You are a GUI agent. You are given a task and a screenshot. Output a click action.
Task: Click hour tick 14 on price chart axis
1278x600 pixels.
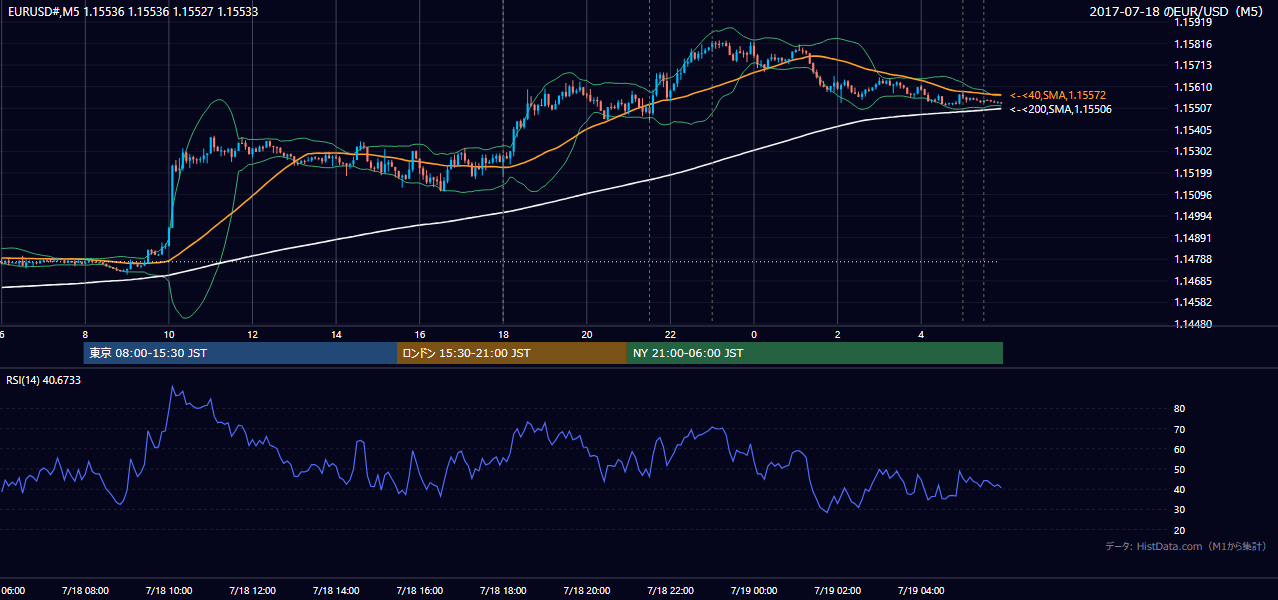tap(336, 335)
